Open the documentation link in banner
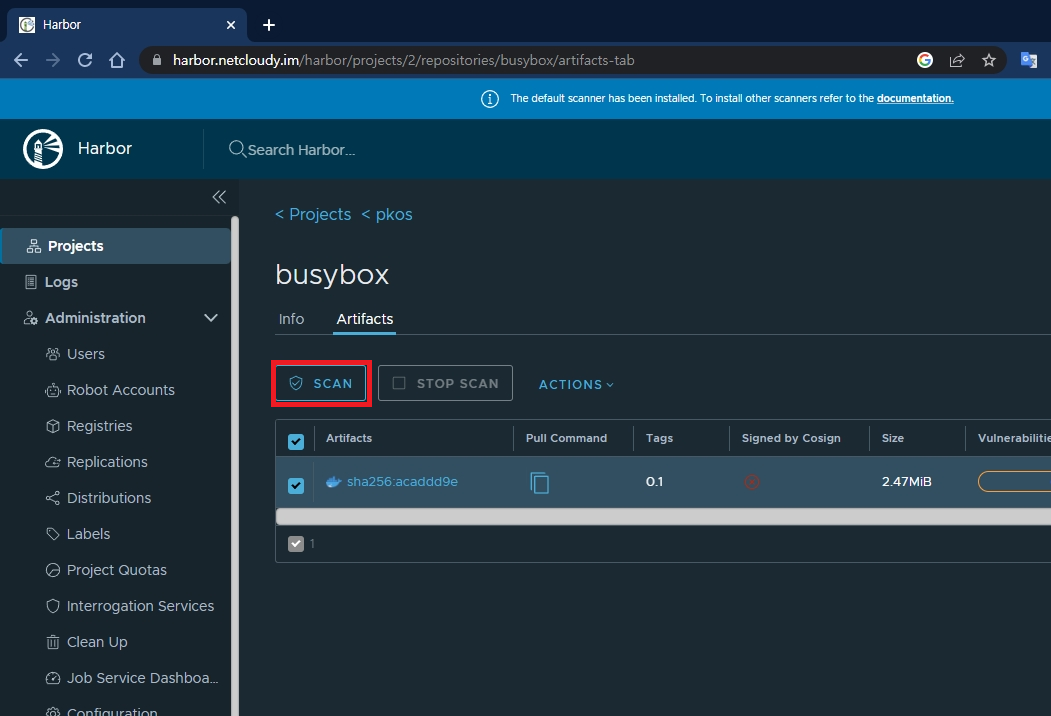 point(915,99)
